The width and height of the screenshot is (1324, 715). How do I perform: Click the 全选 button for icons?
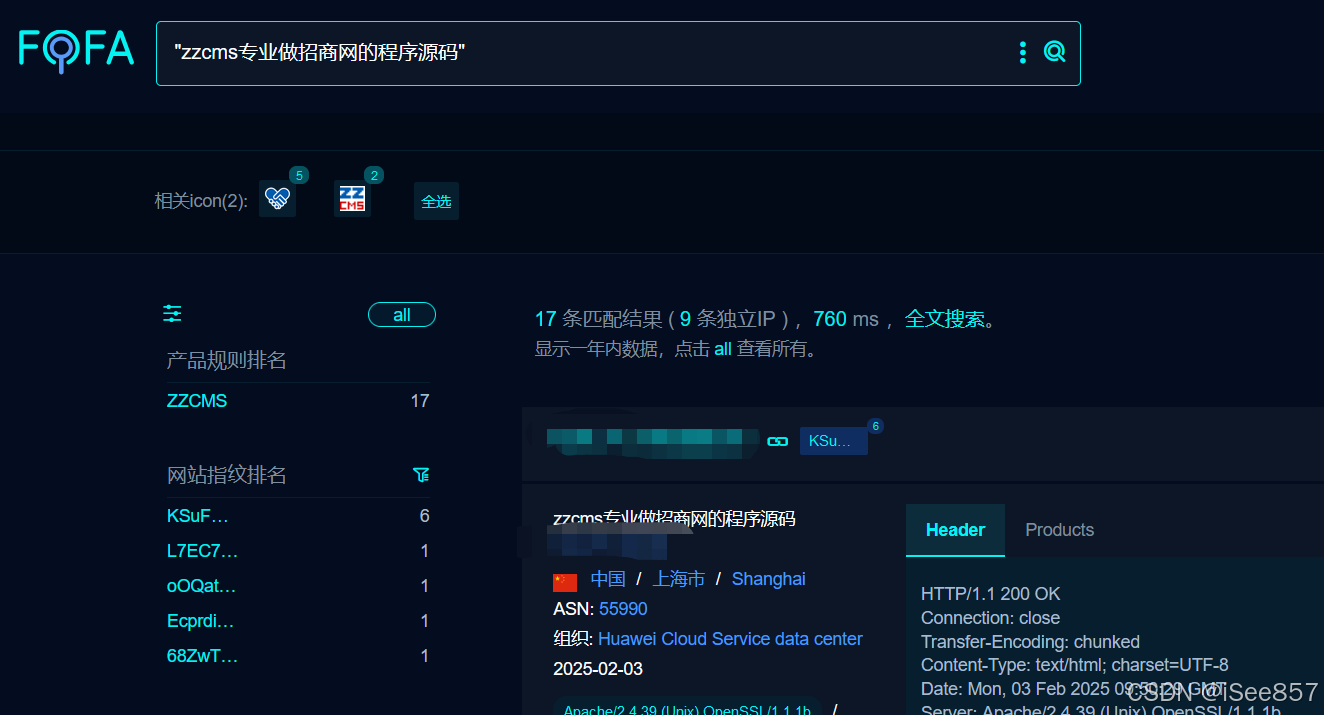coord(436,201)
